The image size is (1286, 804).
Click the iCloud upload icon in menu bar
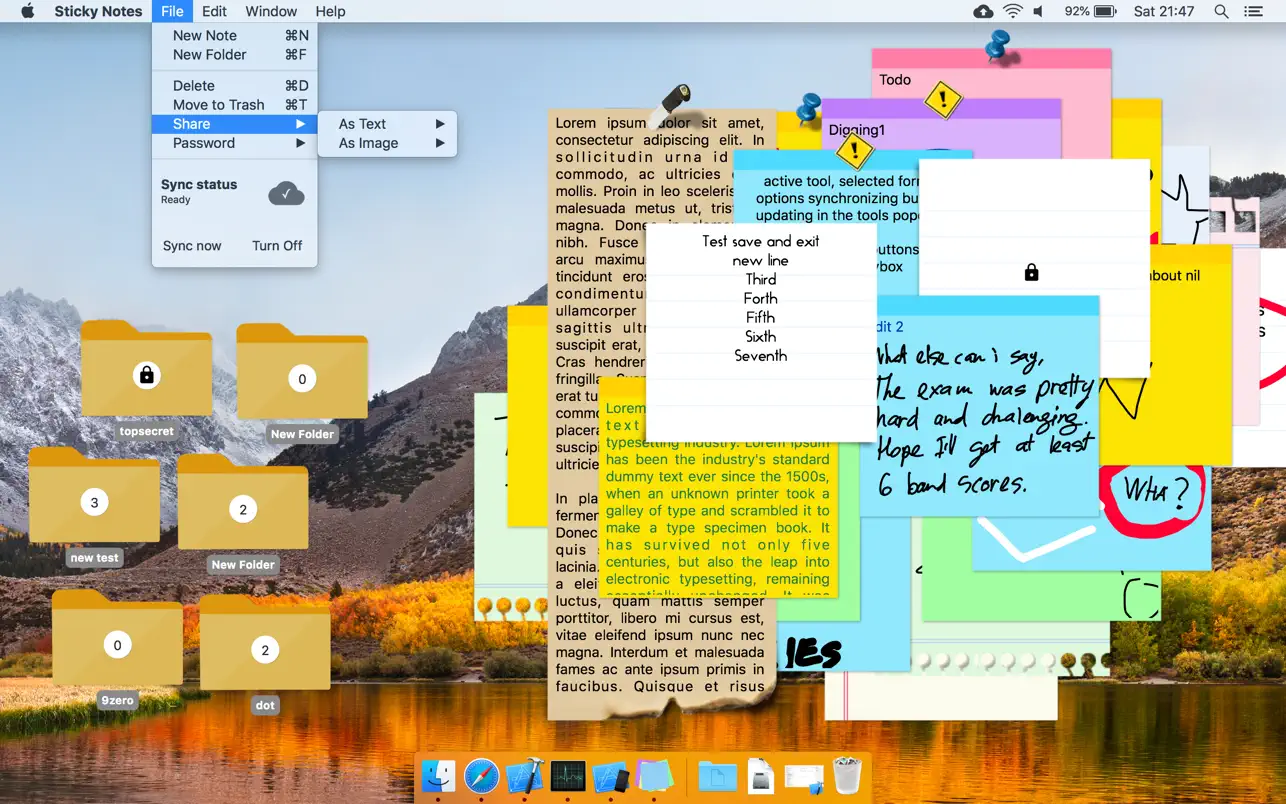(983, 11)
